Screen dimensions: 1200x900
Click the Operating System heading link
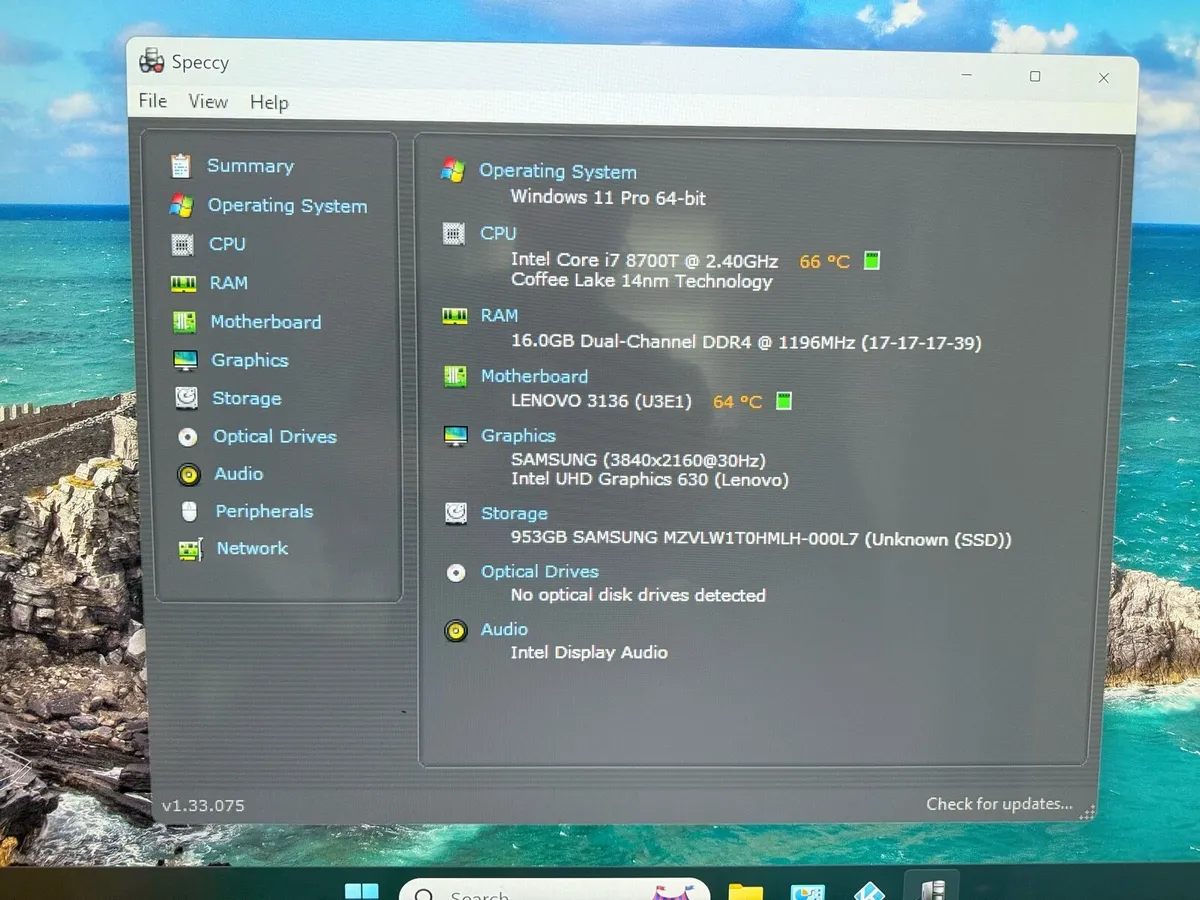[558, 171]
